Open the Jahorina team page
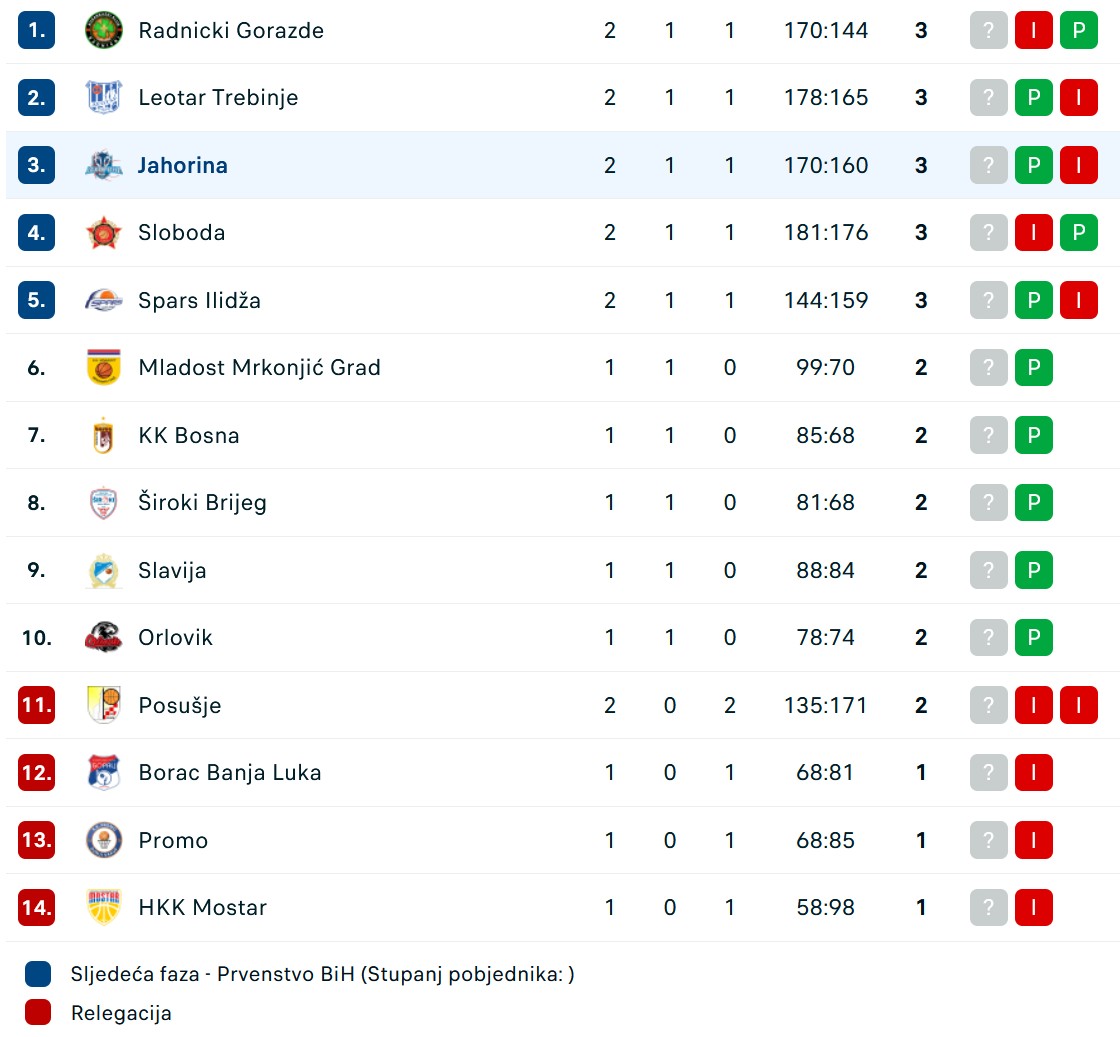Viewport: 1120px width, 1037px height. 183,165
